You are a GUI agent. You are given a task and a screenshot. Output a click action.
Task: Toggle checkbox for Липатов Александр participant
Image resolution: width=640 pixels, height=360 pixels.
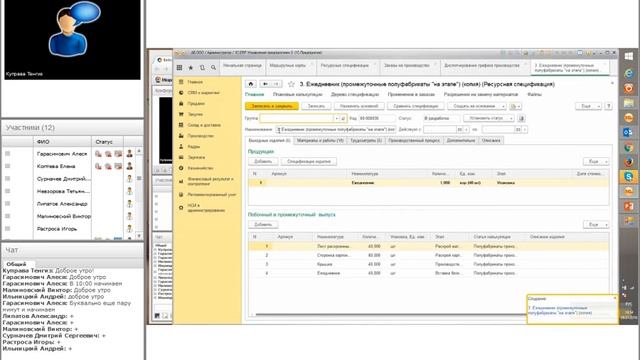point(7,203)
